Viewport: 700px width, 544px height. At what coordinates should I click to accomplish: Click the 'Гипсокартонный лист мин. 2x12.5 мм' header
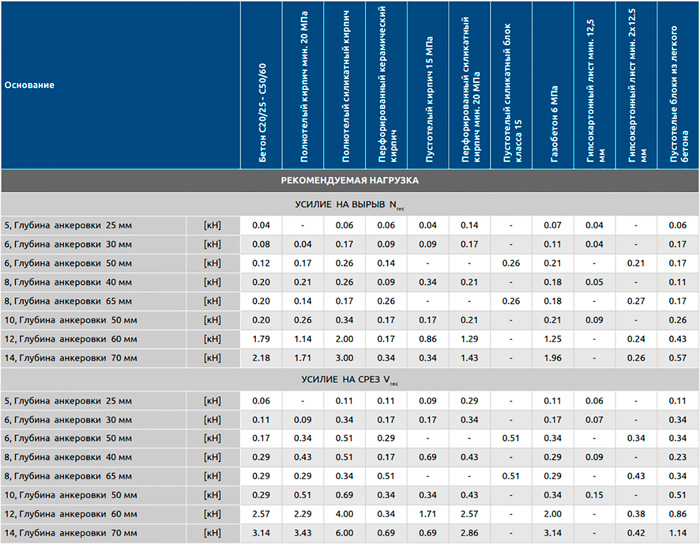pyautogui.click(x=636, y=85)
